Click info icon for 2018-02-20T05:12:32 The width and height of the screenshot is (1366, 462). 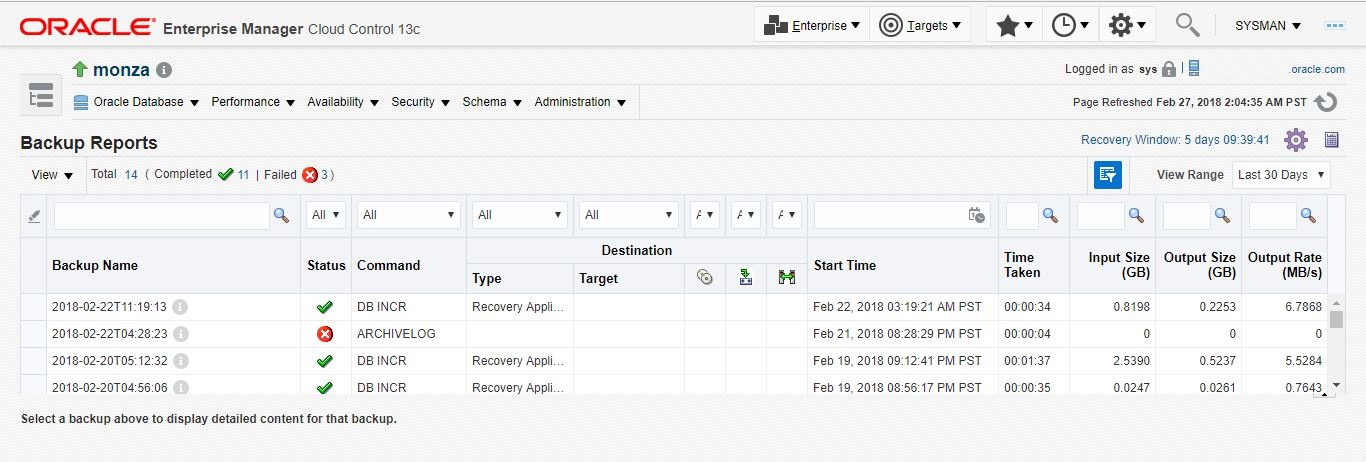tap(180, 361)
